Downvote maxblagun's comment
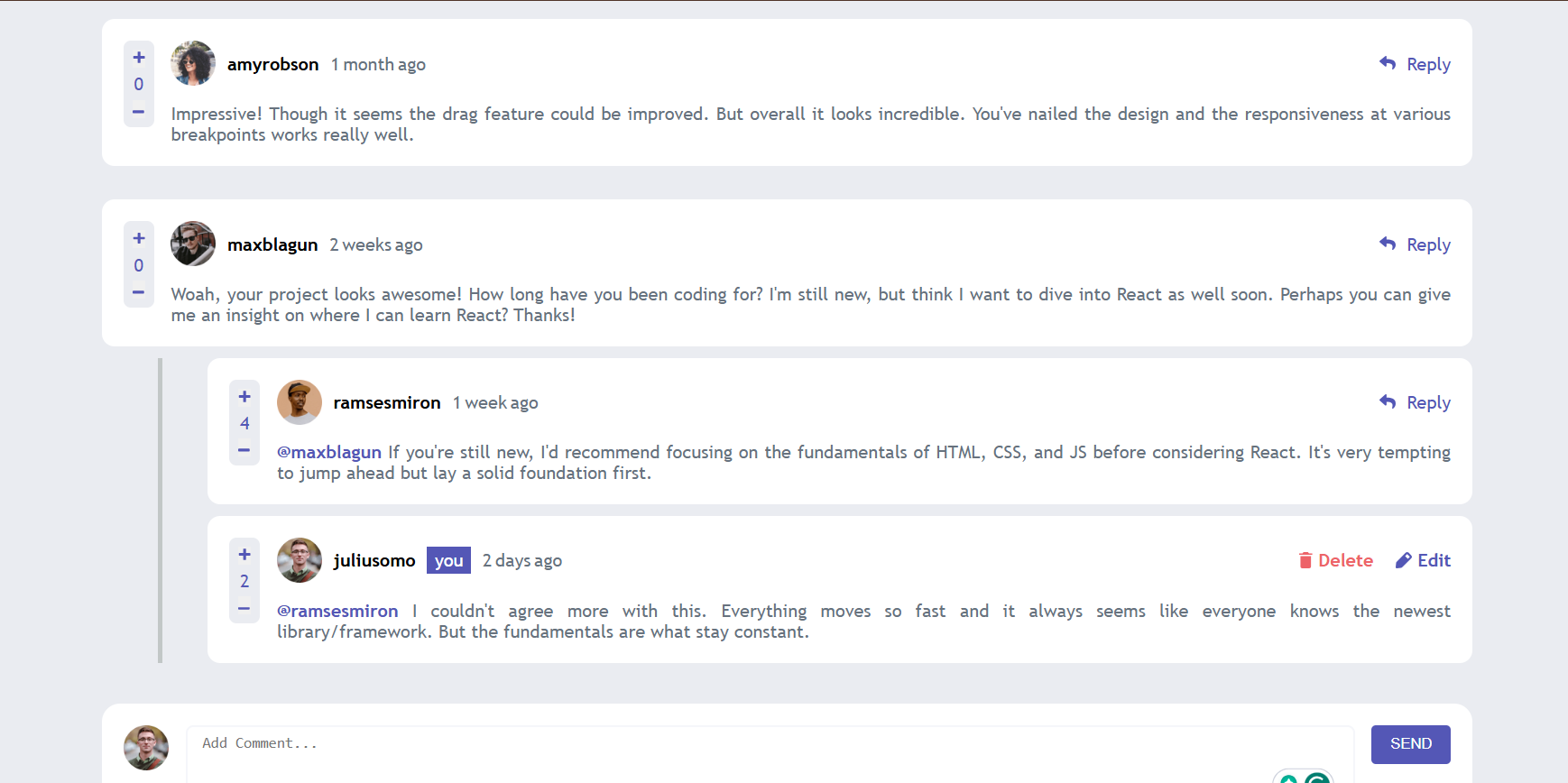This screenshot has height=783, width=1568. pos(139,292)
